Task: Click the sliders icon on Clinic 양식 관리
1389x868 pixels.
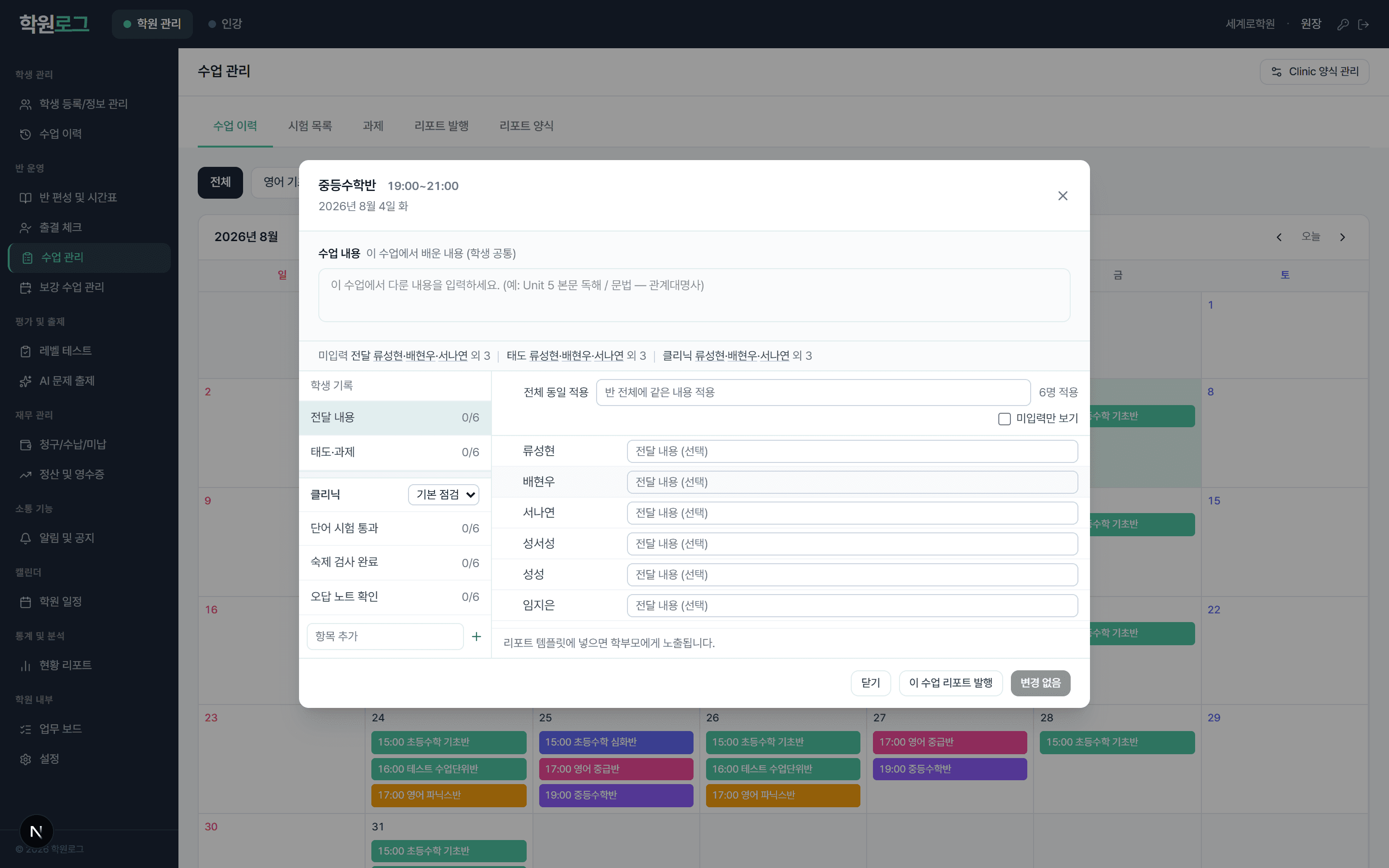Action: coord(1276,72)
